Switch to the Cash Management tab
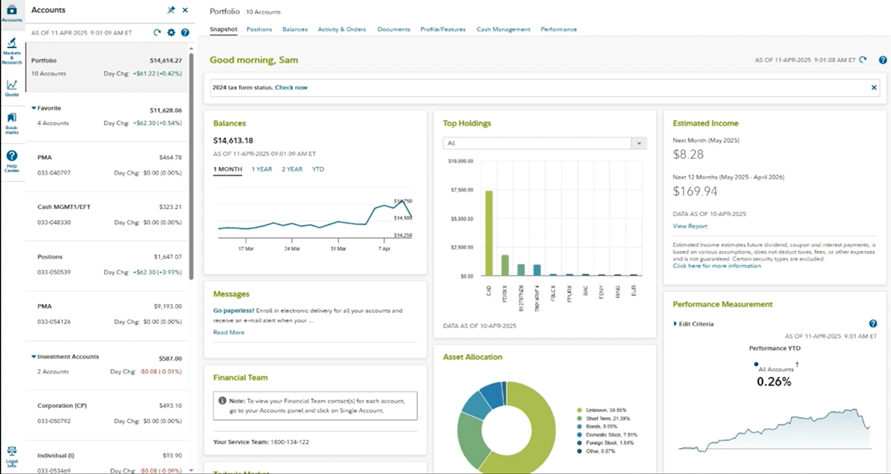The image size is (891, 474). [503, 29]
